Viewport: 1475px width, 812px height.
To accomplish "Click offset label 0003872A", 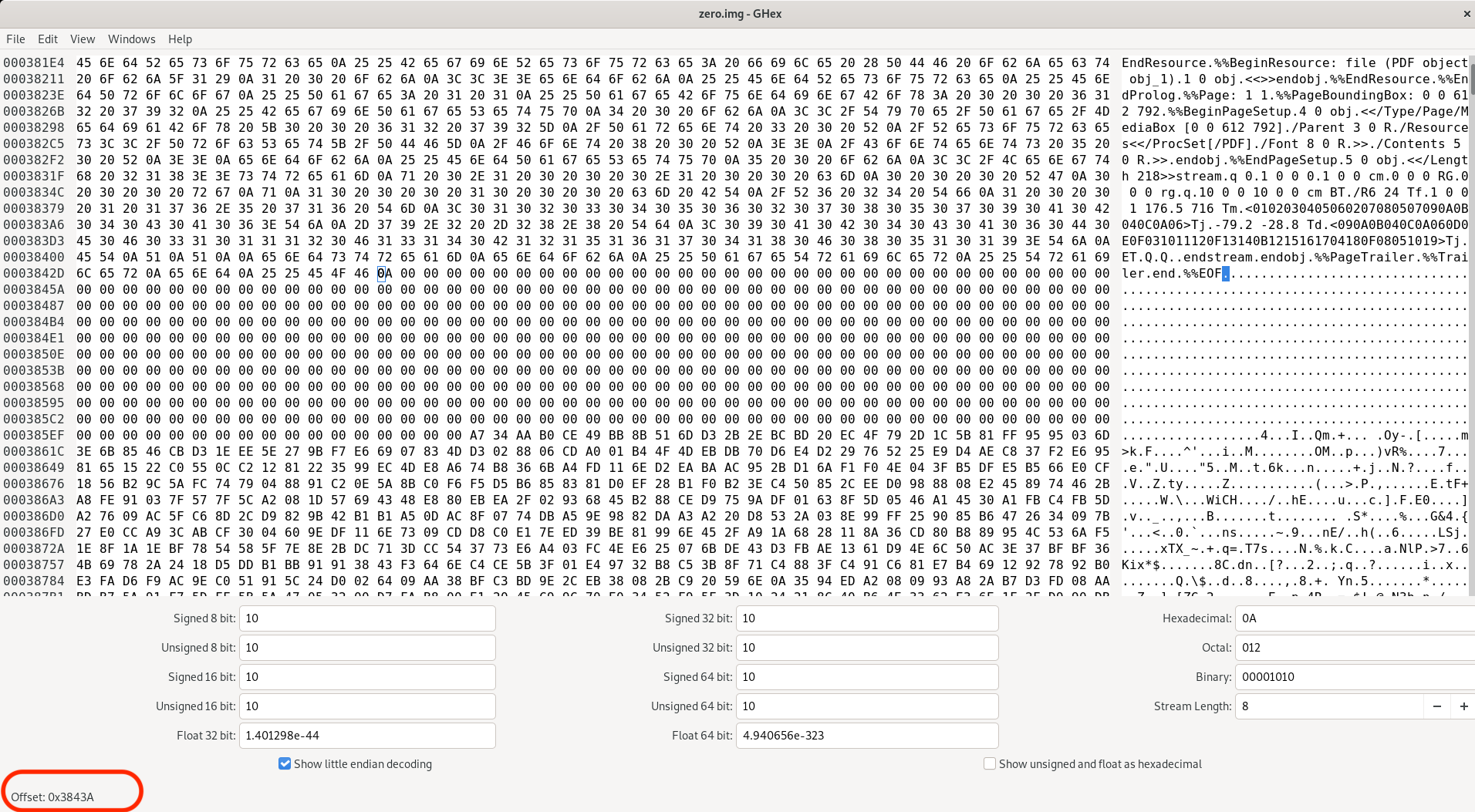I will click(34, 549).
